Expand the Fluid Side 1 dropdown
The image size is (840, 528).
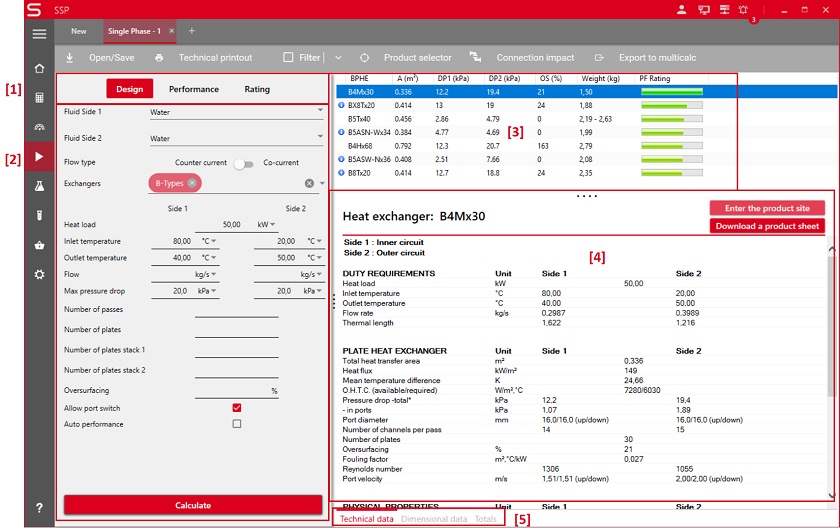(319, 111)
